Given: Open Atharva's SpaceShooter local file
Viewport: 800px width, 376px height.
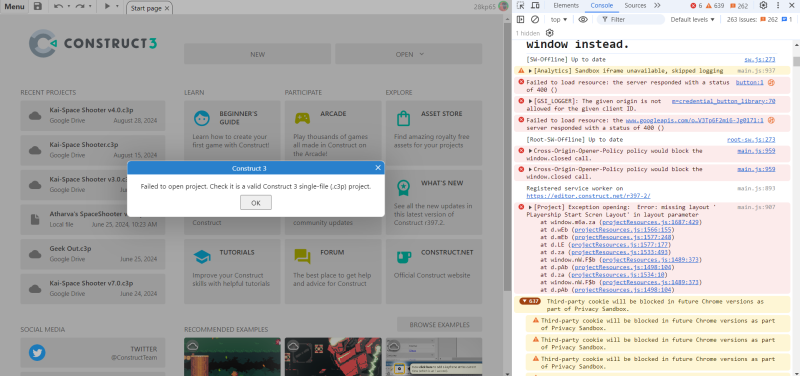Looking at the screenshot, I should pyautogui.click(x=93, y=219).
